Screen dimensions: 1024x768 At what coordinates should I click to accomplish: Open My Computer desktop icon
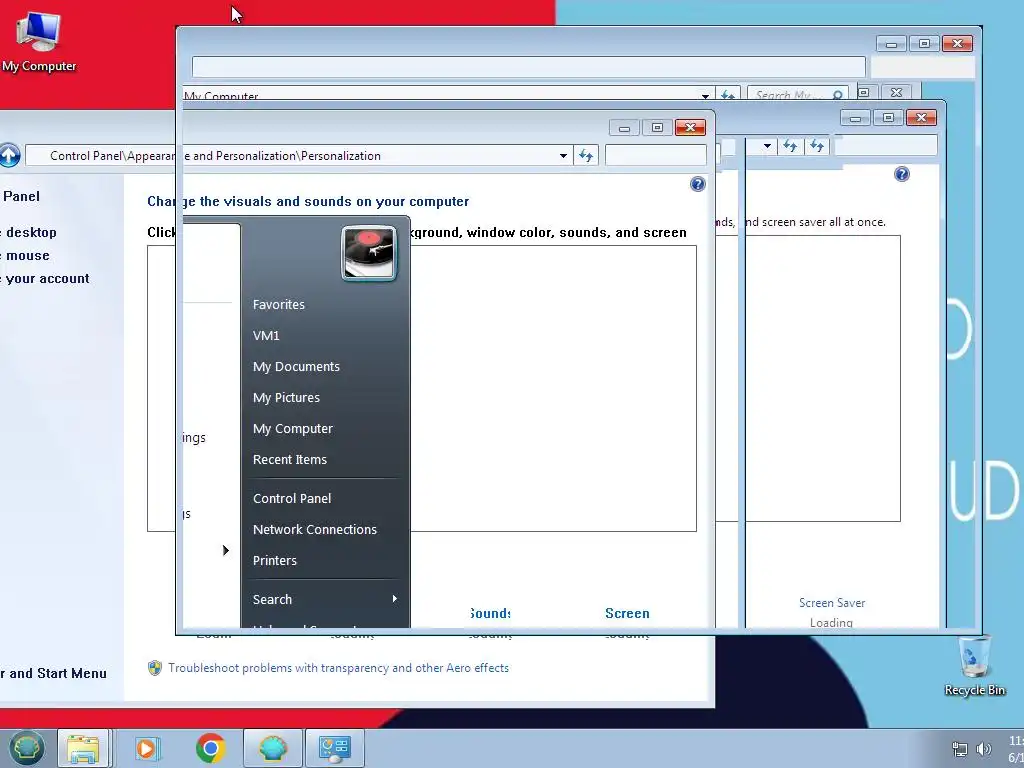point(39,42)
